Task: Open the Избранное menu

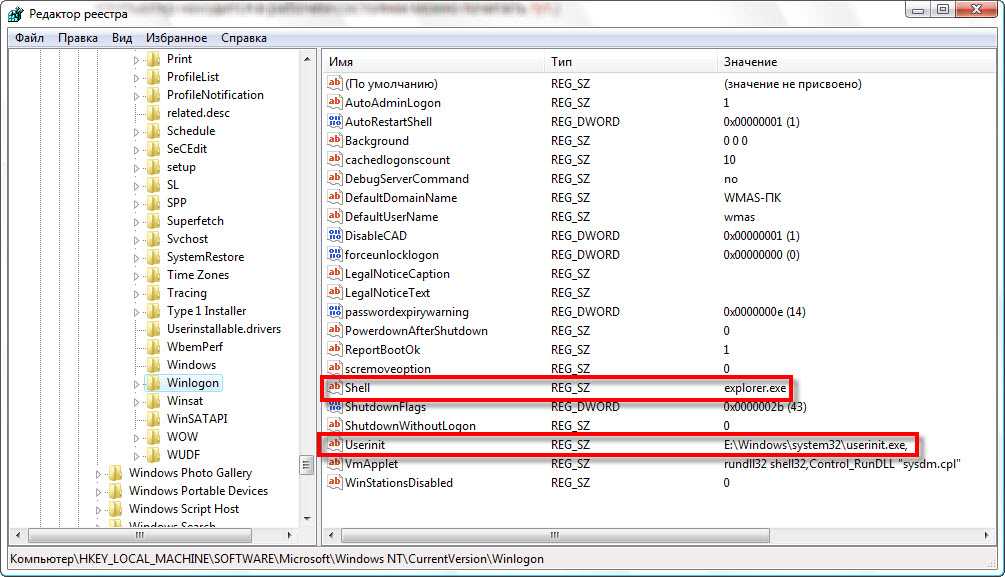Action: click(x=176, y=38)
